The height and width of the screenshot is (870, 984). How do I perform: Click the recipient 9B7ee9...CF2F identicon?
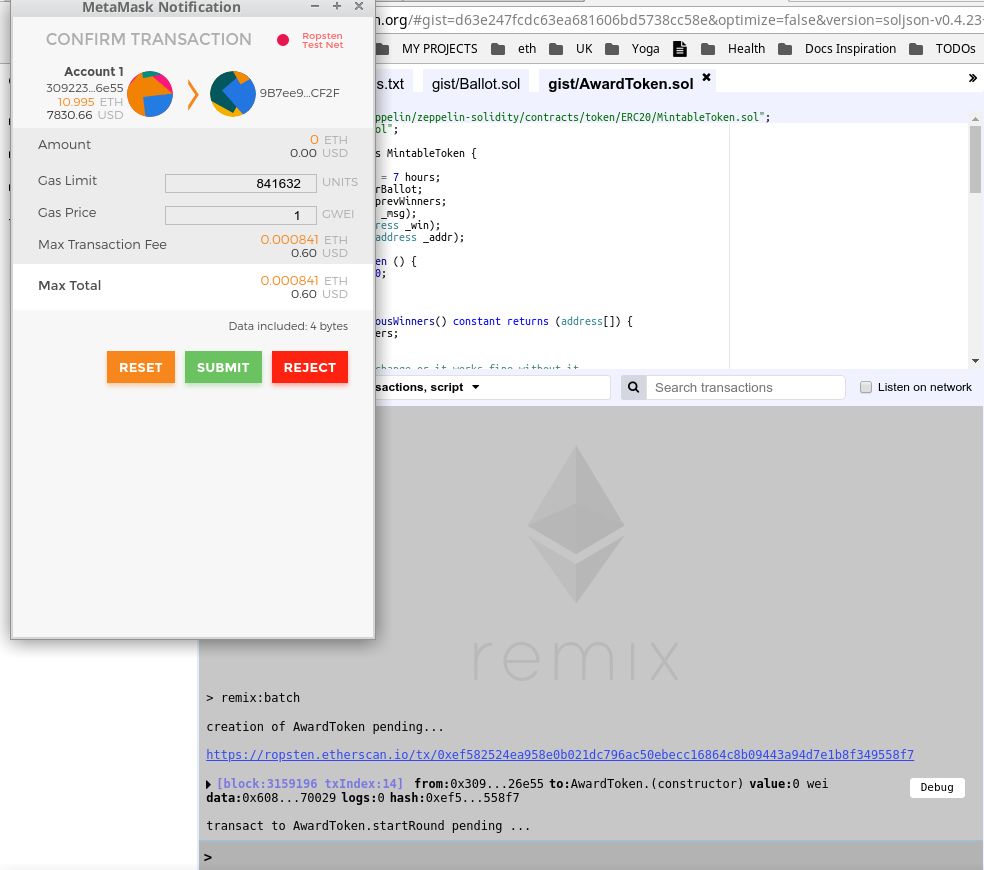click(233, 94)
